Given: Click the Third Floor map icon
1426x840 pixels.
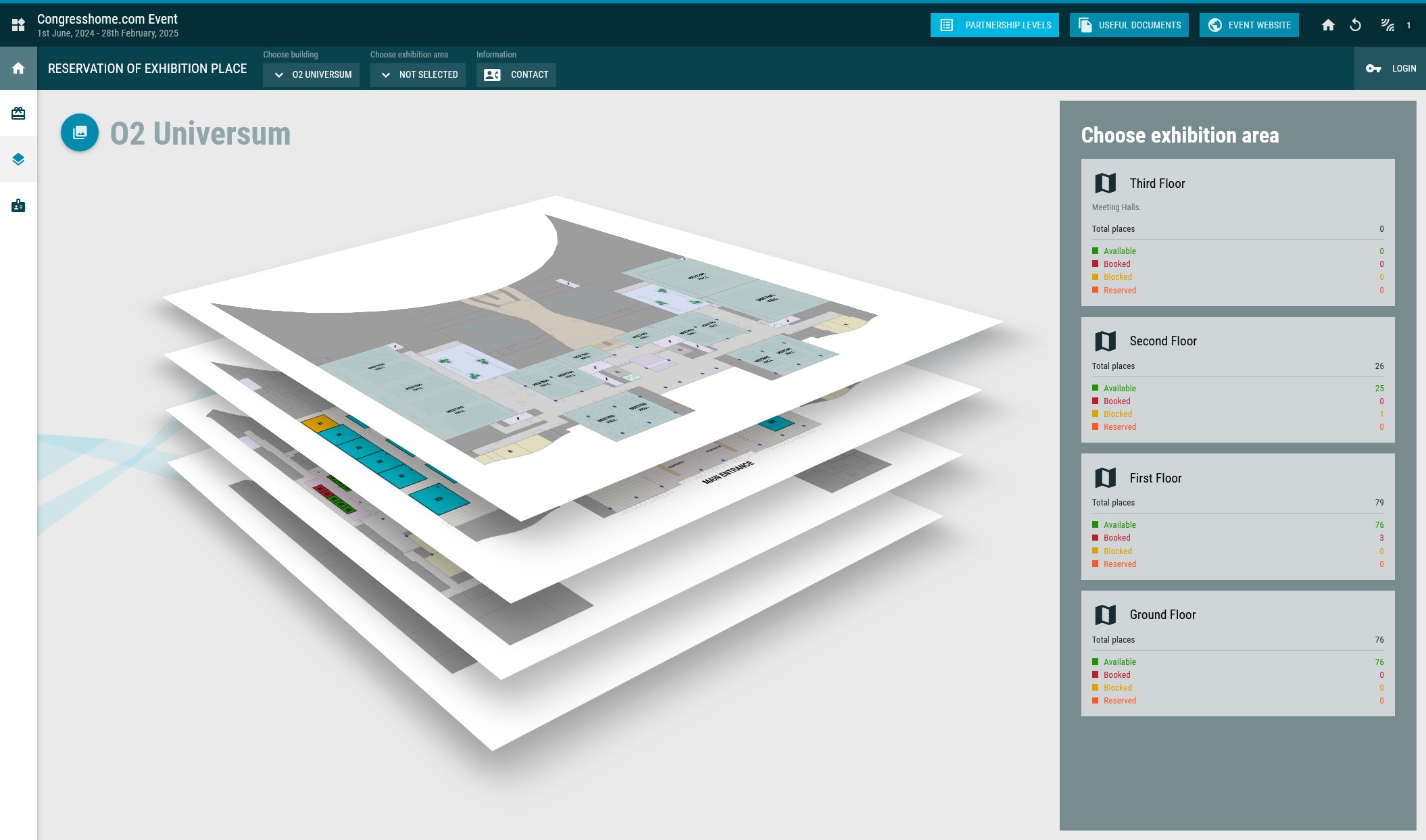Looking at the screenshot, I should (x=1106, y=183).
